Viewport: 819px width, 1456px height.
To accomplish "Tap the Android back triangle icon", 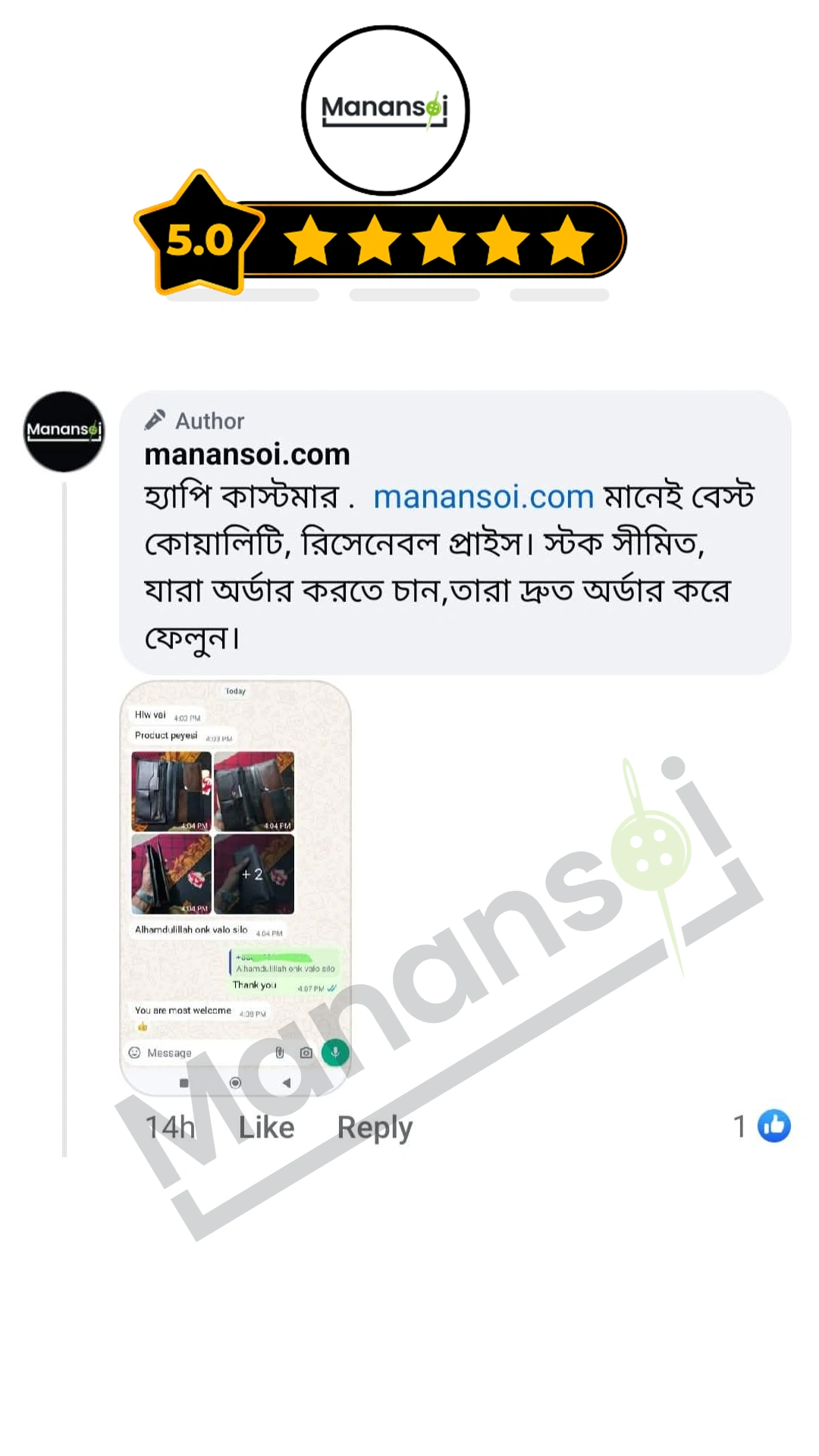I will (287, 1083).
